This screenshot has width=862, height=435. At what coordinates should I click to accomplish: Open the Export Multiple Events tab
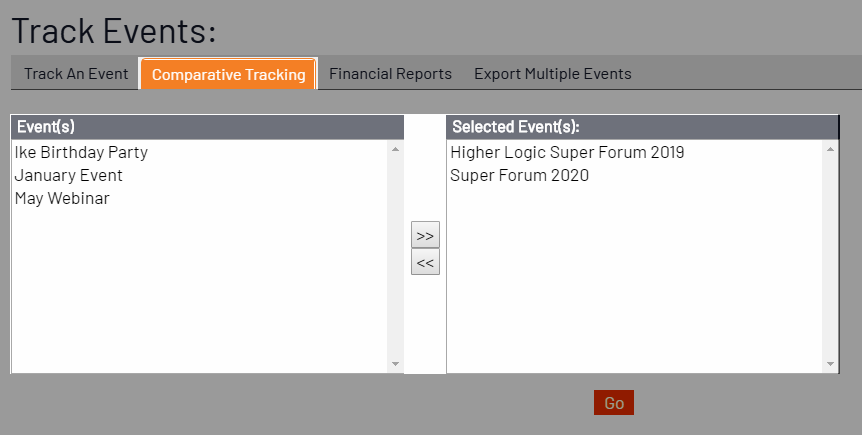[x=552, y=74]
